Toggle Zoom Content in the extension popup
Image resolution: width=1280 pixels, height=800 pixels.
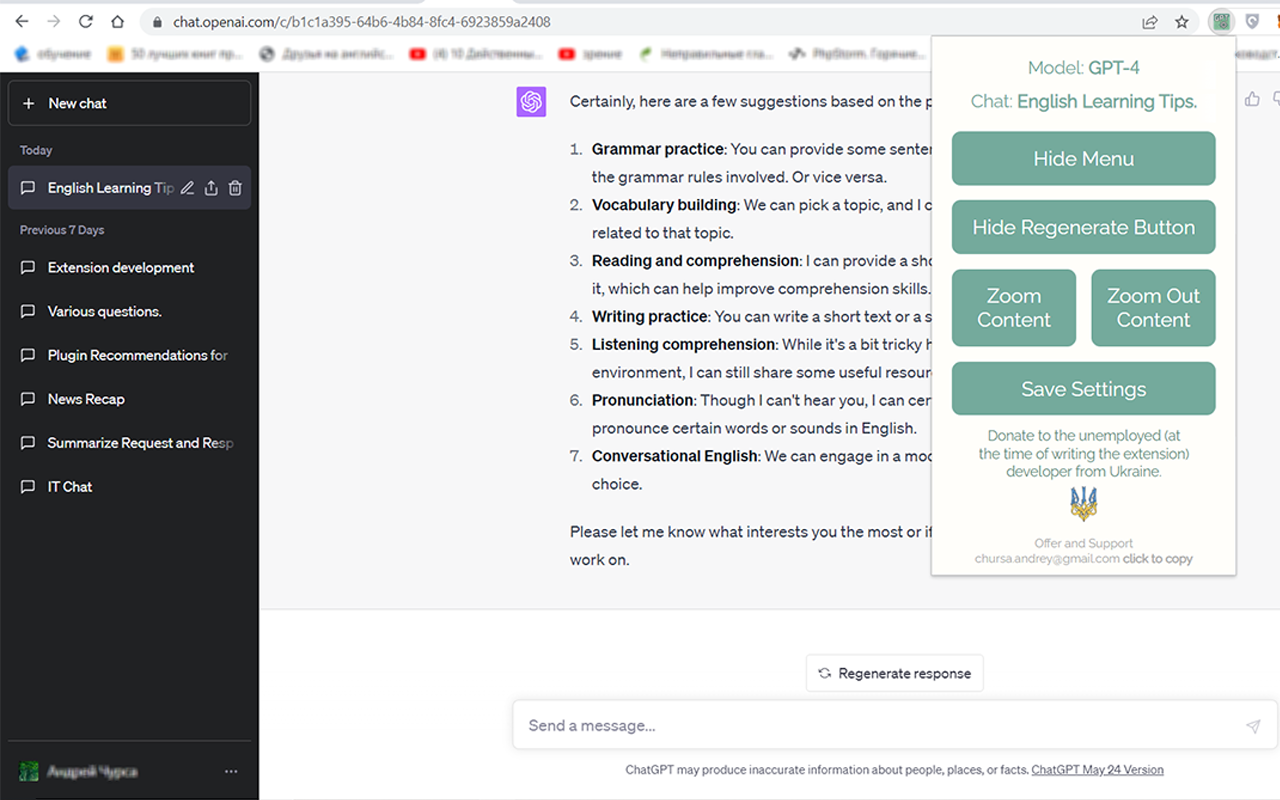click(x=1013, y=307)
